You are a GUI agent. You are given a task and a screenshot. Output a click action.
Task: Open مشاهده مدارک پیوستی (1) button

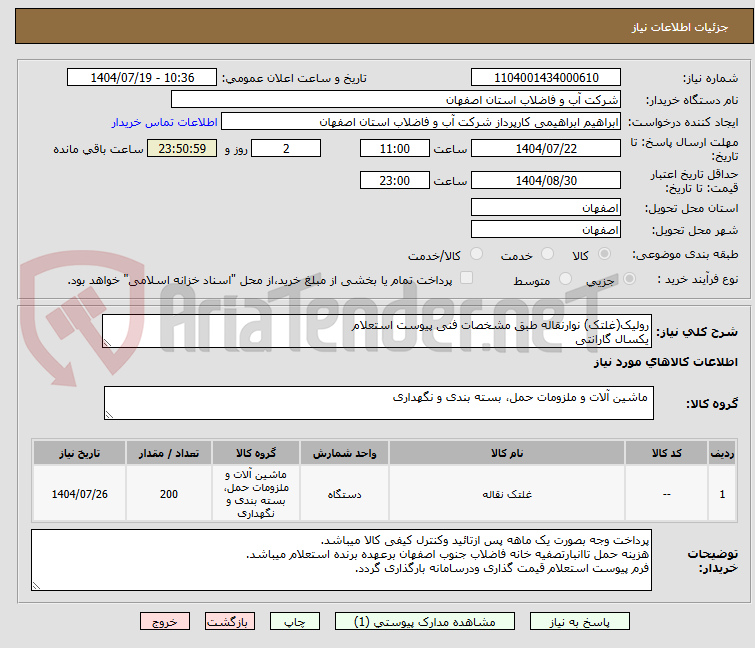(x=425, y=622)
